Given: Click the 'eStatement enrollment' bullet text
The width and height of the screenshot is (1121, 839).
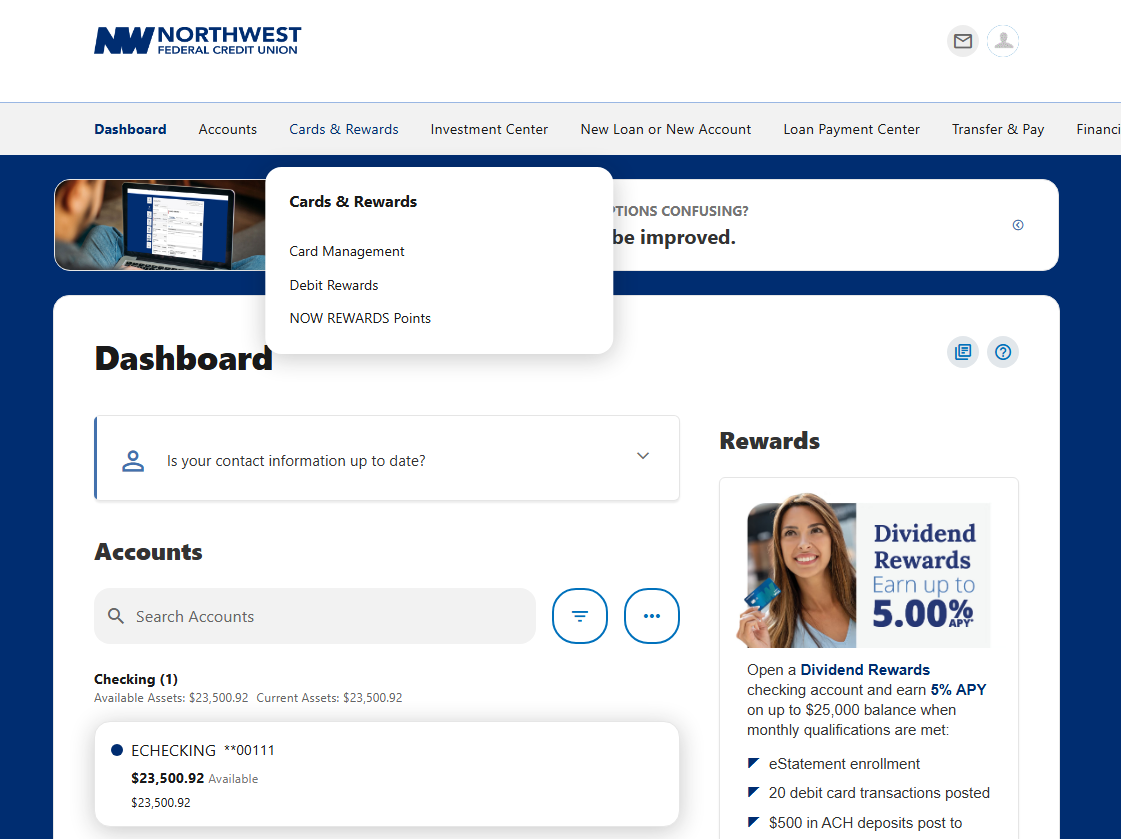Looking at the screenshot, I should coord(844,764).
